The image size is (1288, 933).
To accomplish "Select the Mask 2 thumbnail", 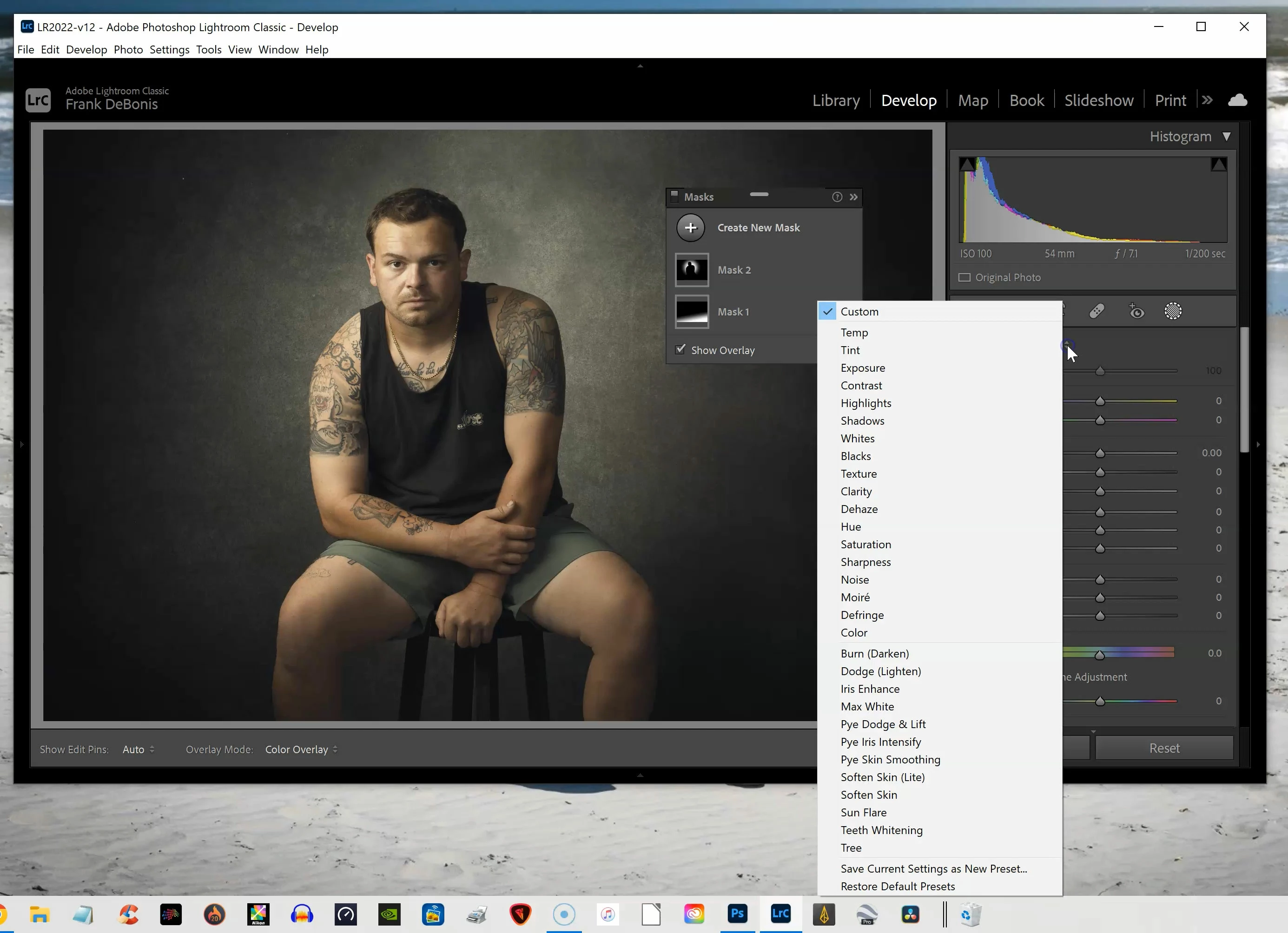I will (x=691, y=269).
